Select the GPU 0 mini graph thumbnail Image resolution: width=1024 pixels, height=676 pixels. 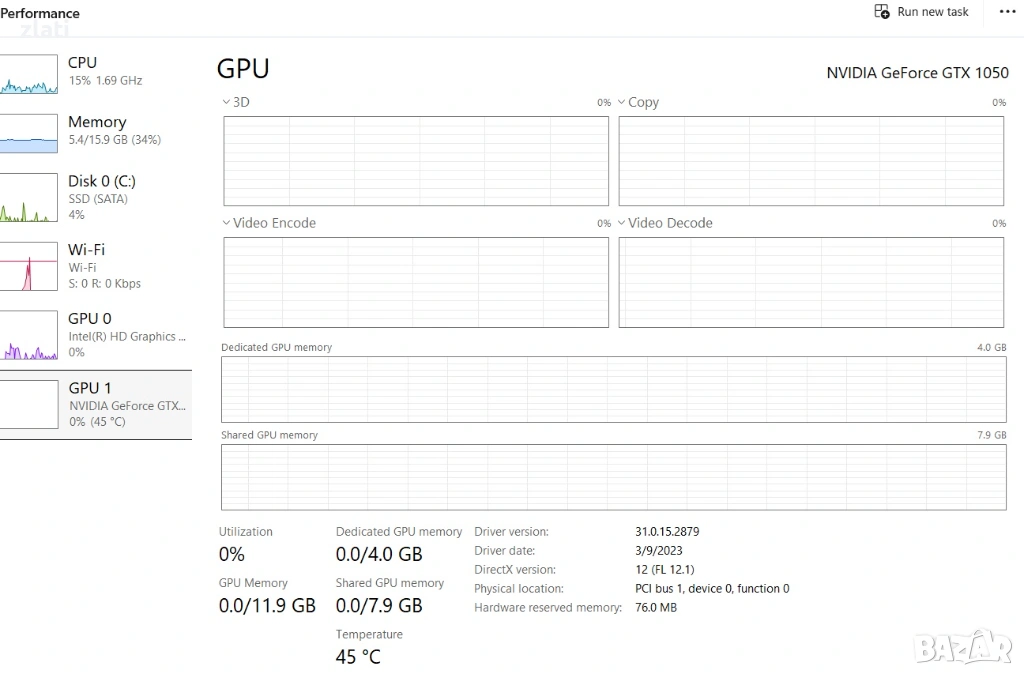[x=29, y=335]
